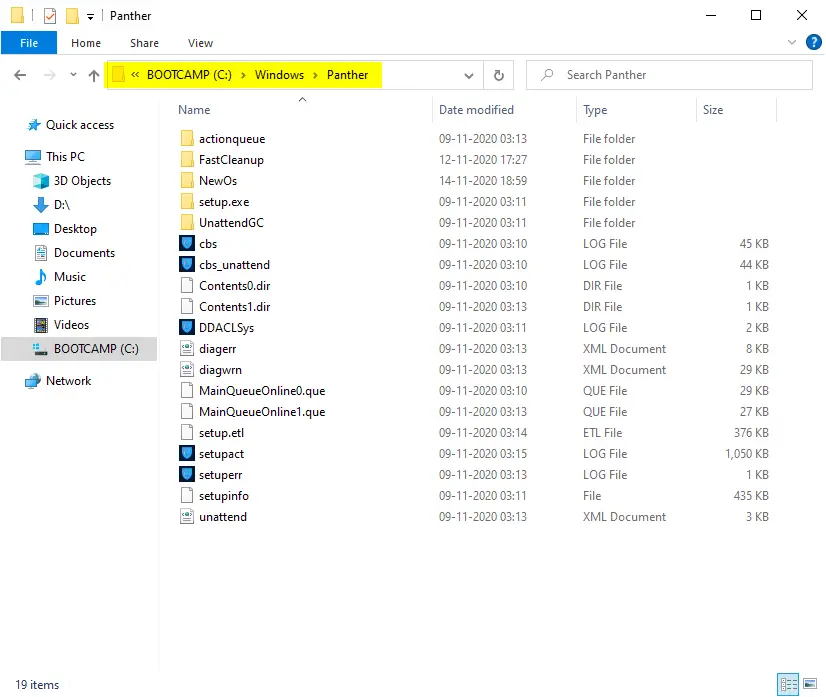Open dropdown after BOOTCAMP (C:) breadcrumb
This screenshot has height=697, width=826.
coord(243,75)
